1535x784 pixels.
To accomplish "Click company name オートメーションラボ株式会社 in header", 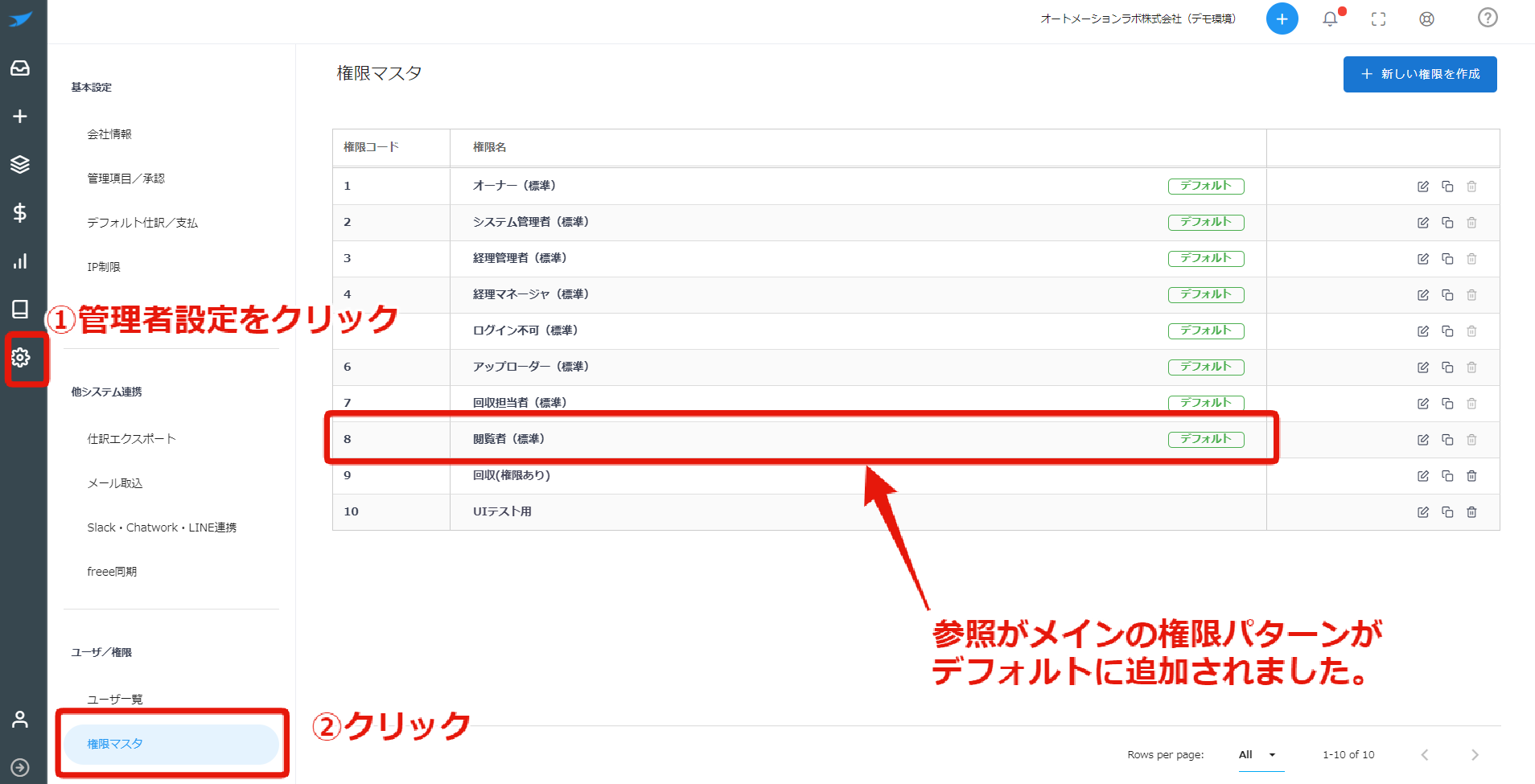I will [x=1138, y=18].
